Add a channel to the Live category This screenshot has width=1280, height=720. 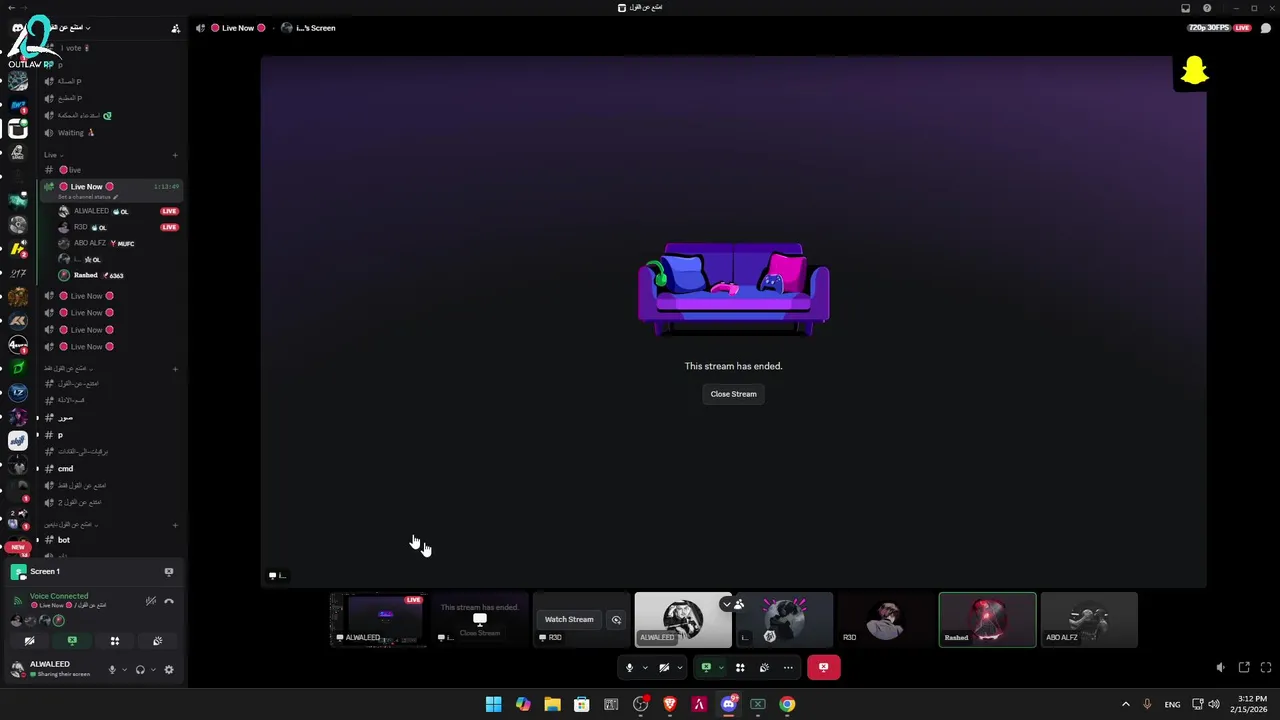click(x=175, y=155)
